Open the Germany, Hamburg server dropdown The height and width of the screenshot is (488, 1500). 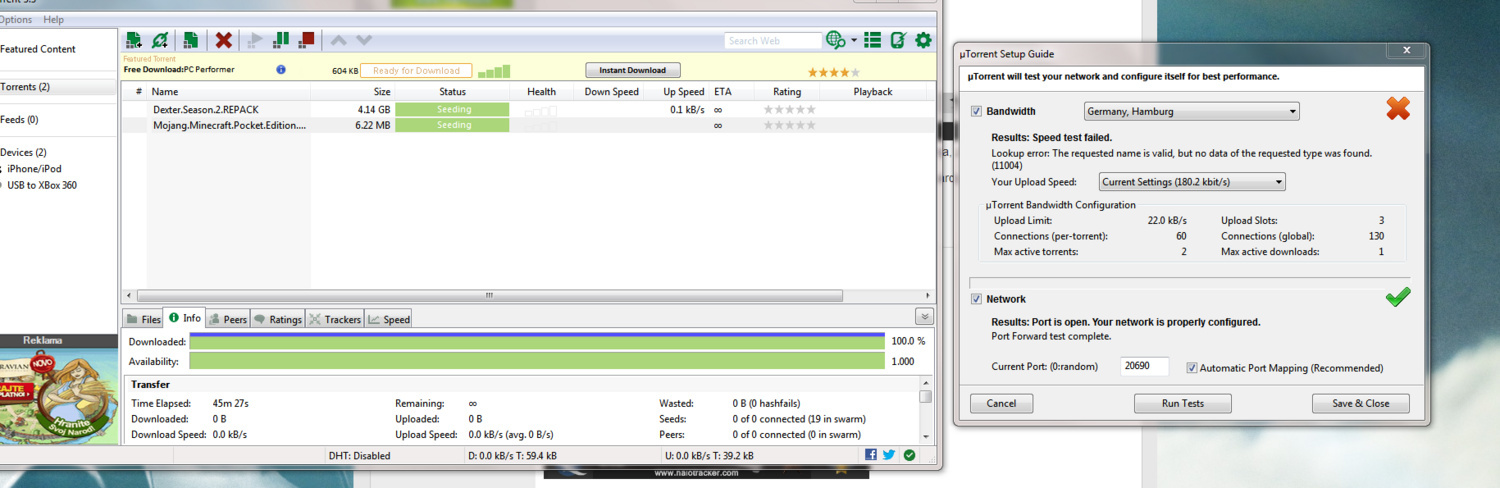coord(1192,111)
